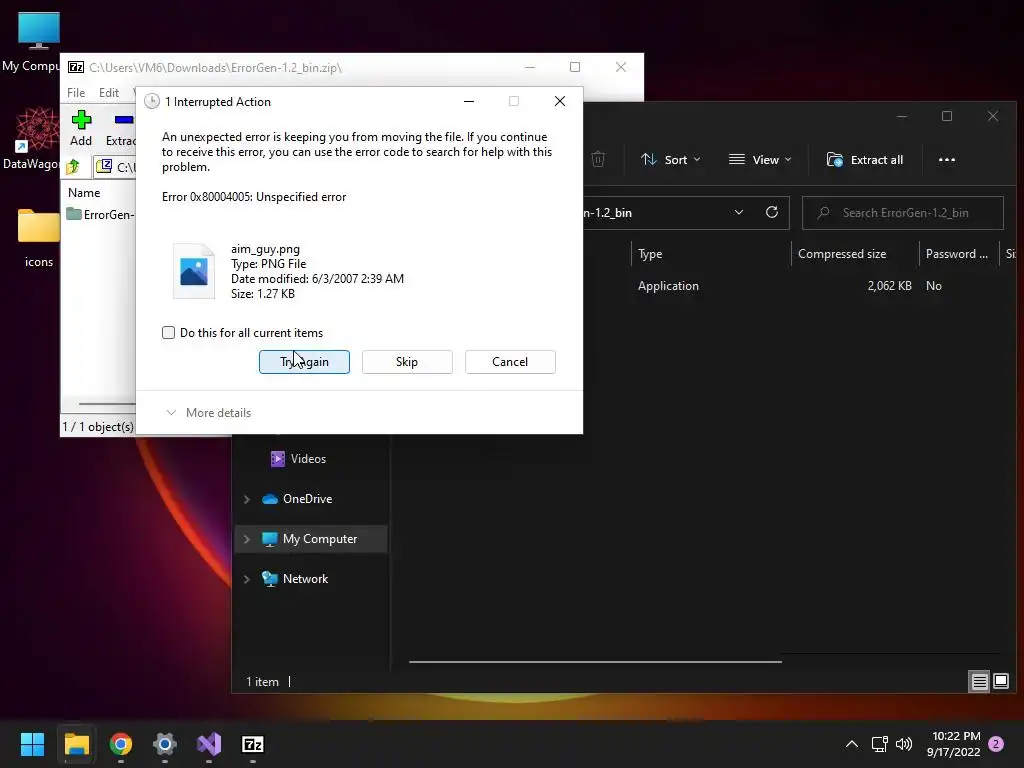
Task: Open the three-dots See more menu
Action: [946, 159]
